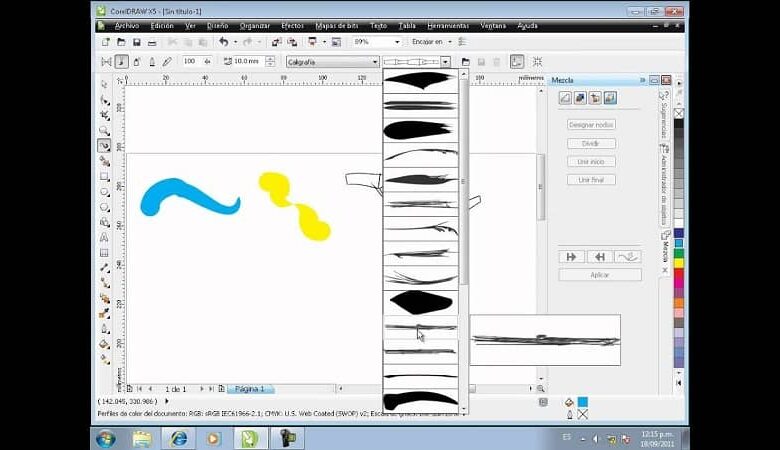Select the Eyedropper tool in the toolbox
Viewport: 780px width, 450px height.
click(104, 314)
